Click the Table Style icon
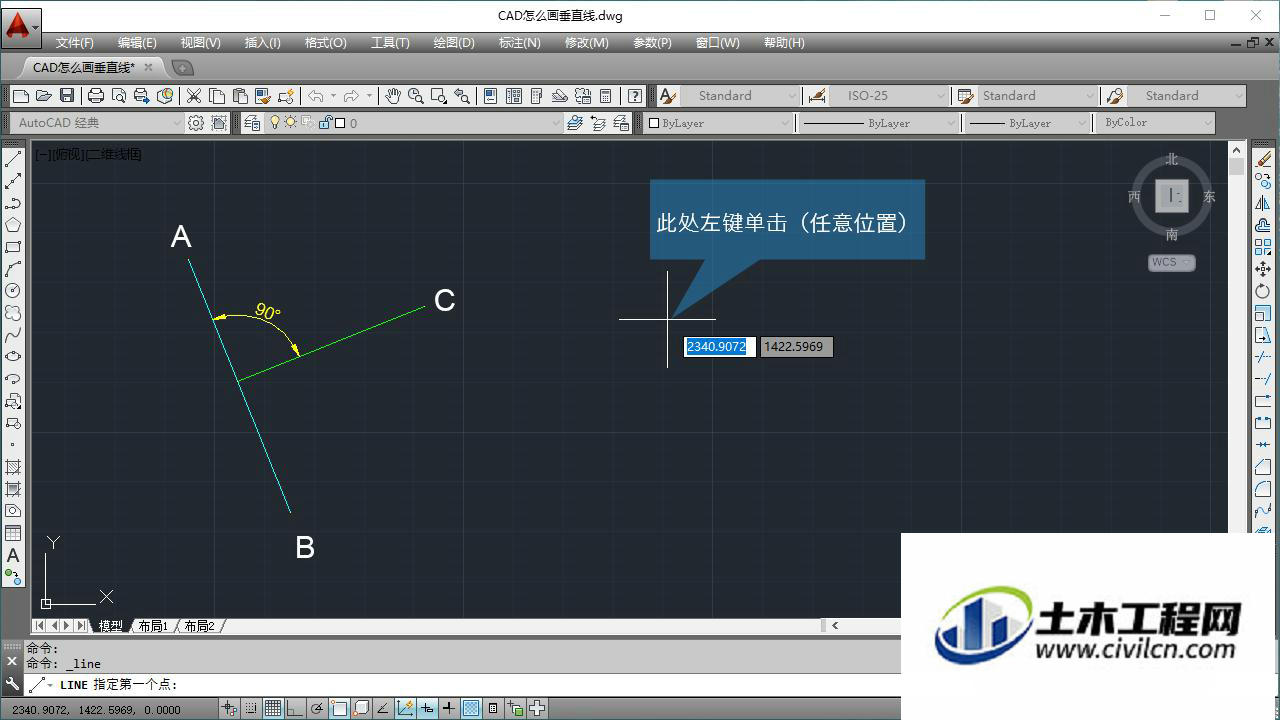Image resolution: width=1280 pixels, height=720 pixels. pyautogui.click(x=966, y=96)
